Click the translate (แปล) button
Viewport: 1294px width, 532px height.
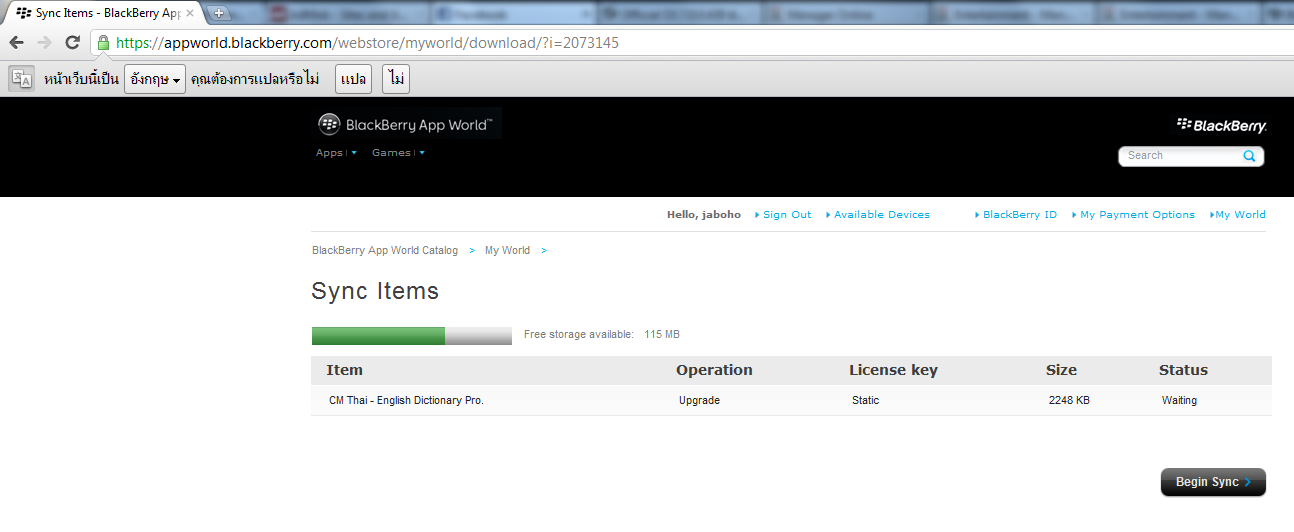pos(353,79)
